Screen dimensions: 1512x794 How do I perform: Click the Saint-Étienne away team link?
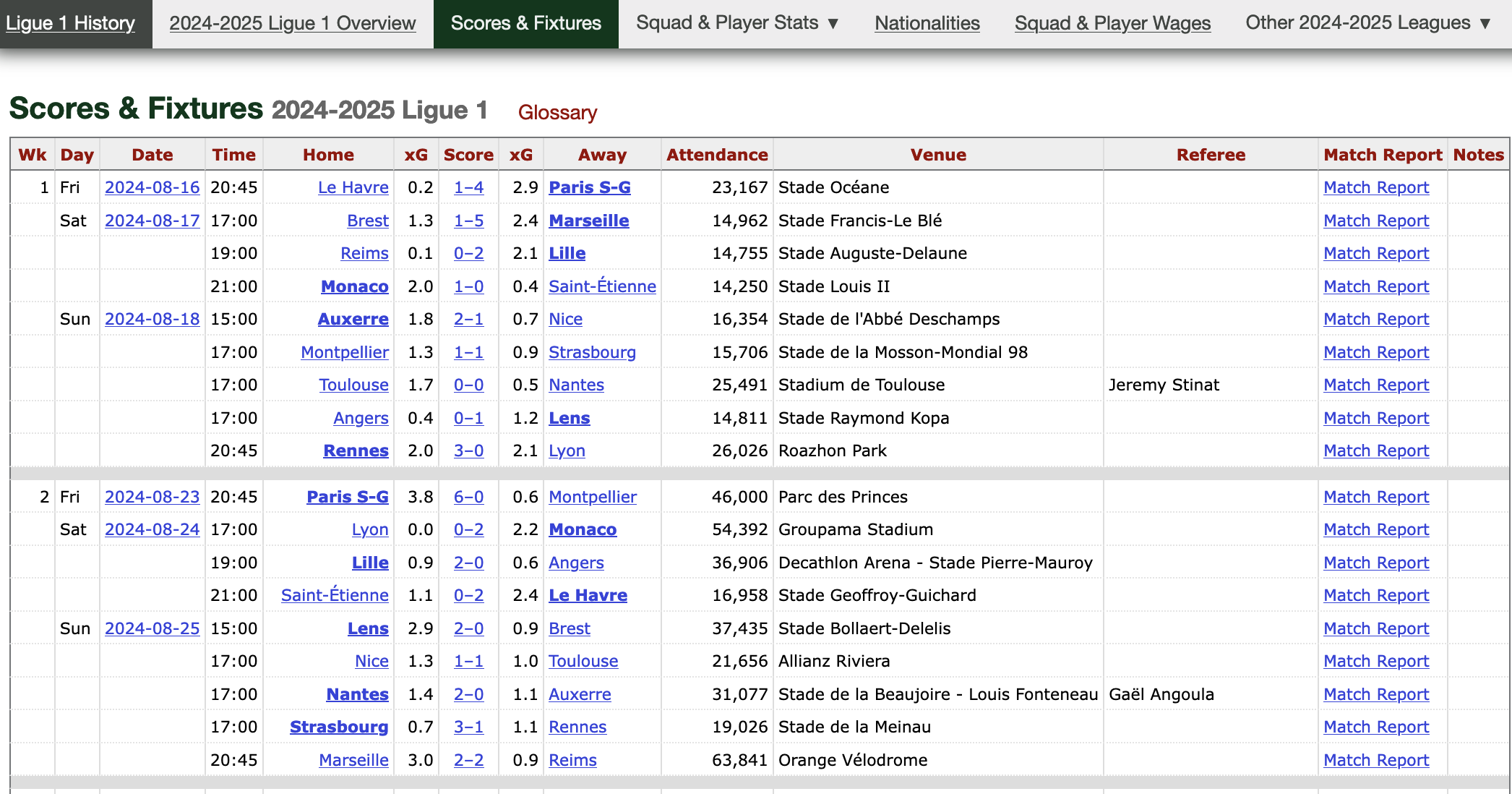[x=602, y=286]
